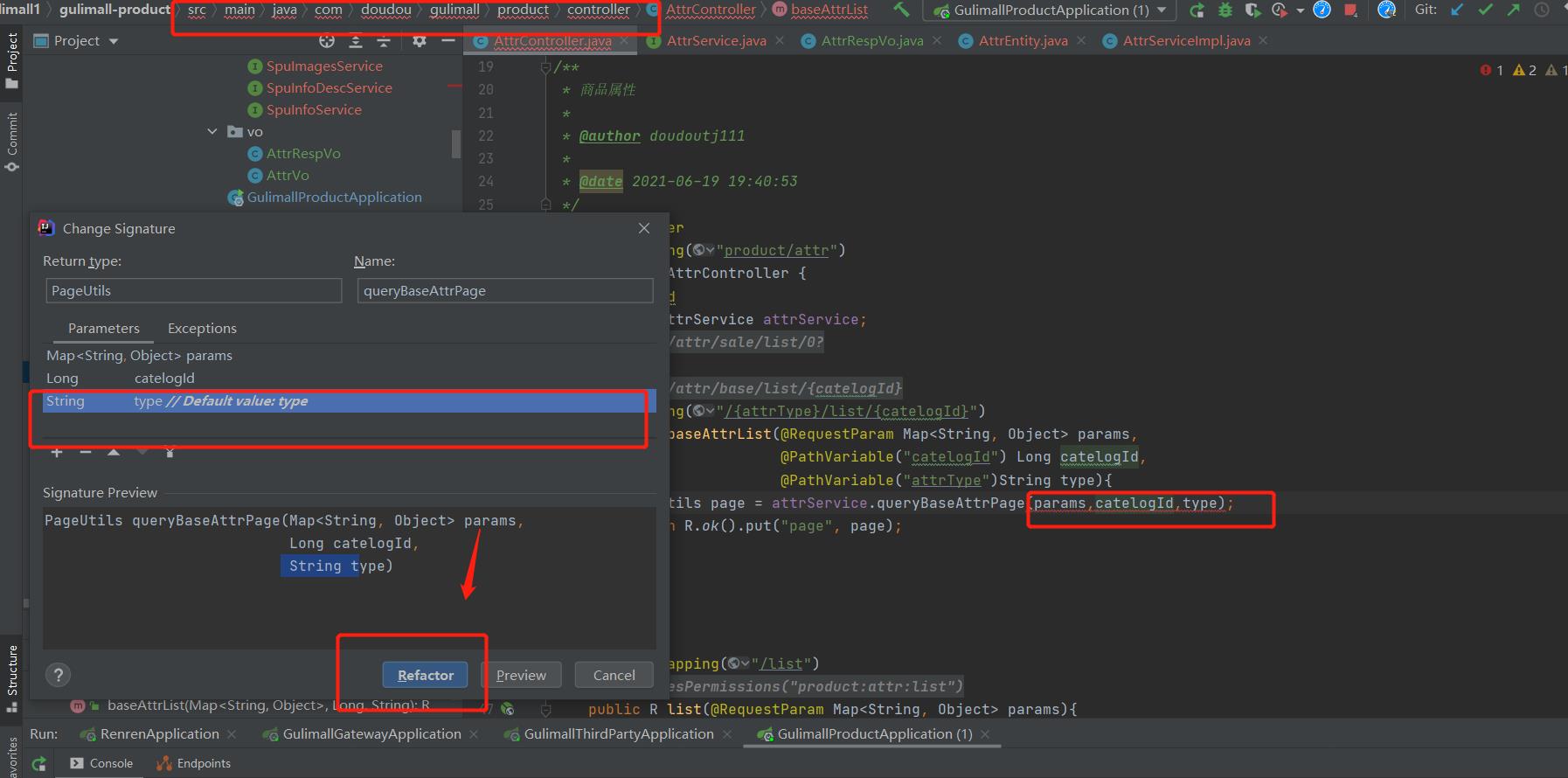
Task: Open the Commit tool window on left strip
Action: coord(11,141)
